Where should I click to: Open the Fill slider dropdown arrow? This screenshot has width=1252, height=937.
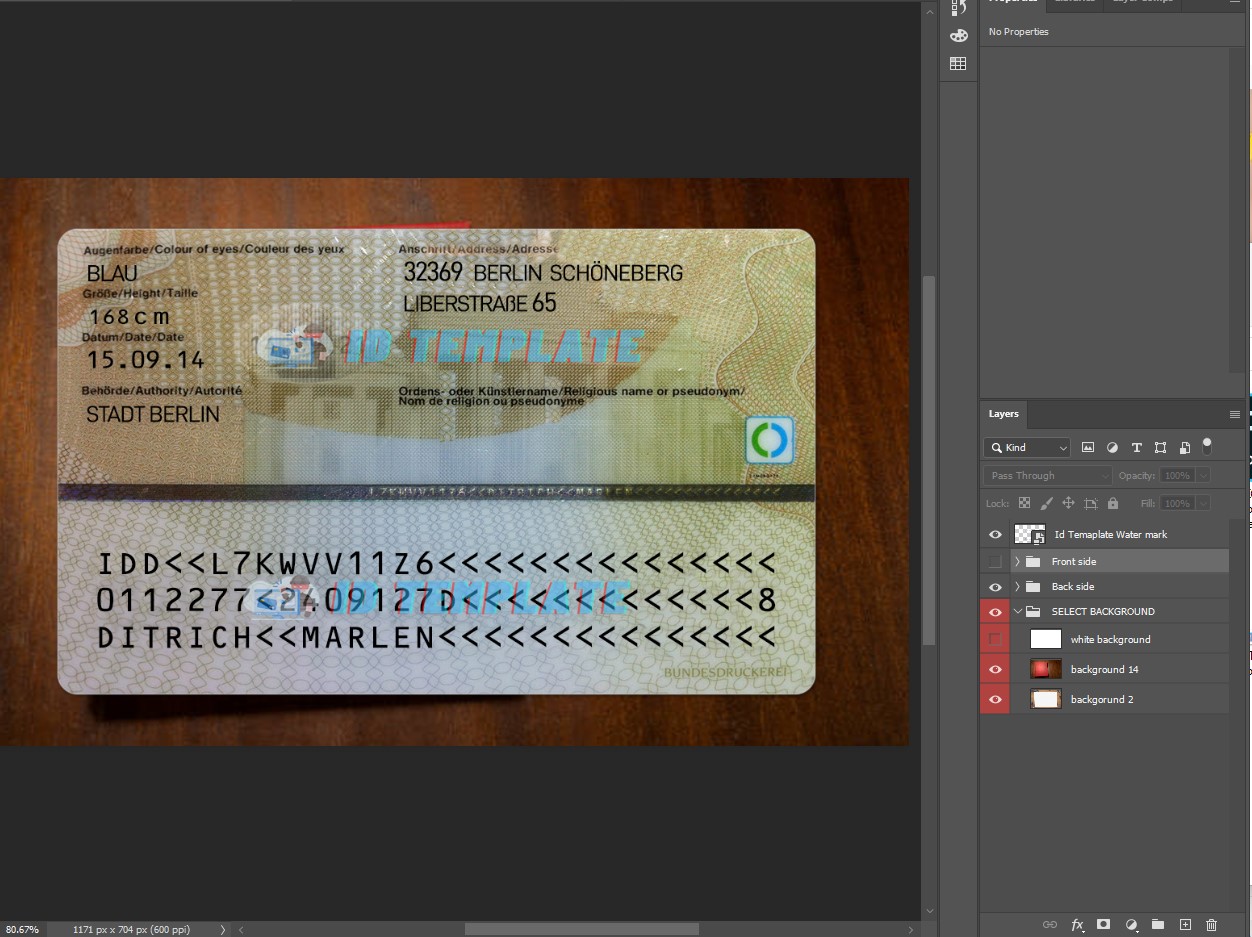tap(1203, 503)
